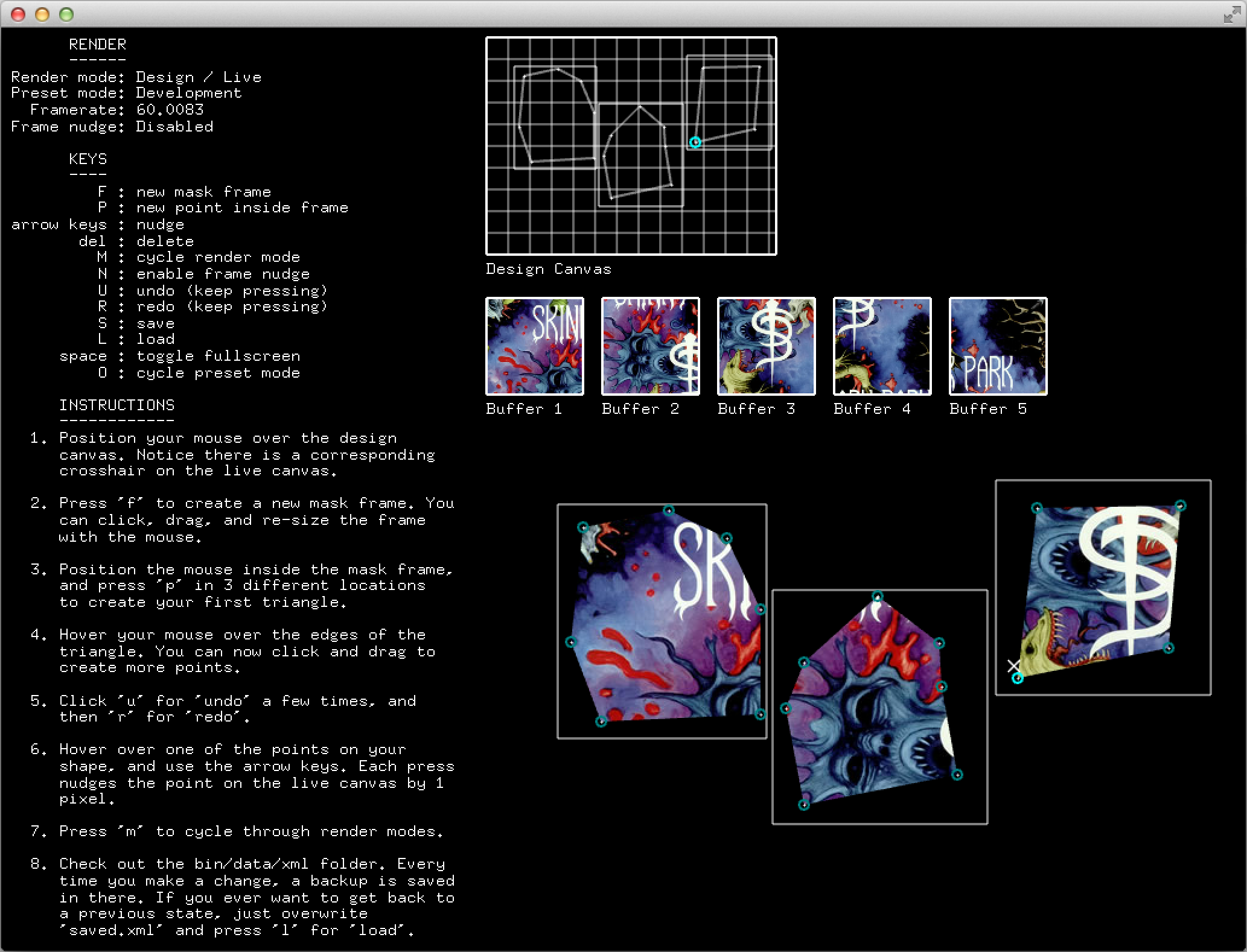Select the Buffer 1 thumbnail
The height and width of the screenshot is (952, 1247).
[535, 346]
